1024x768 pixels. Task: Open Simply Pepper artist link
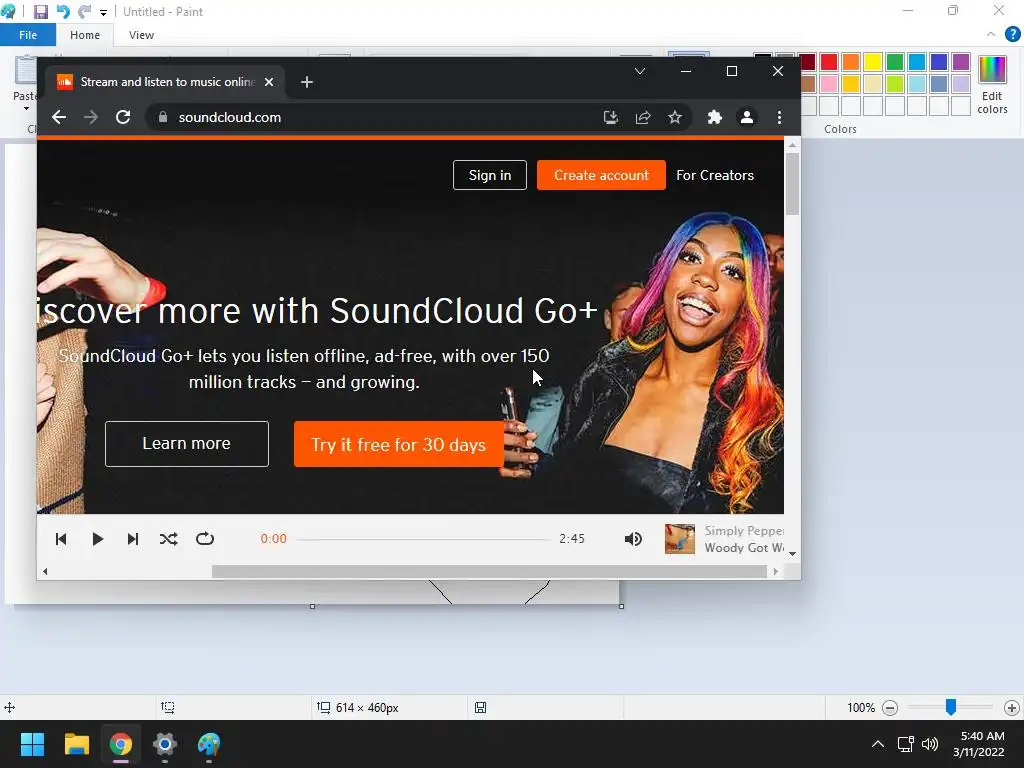(744, 531)
